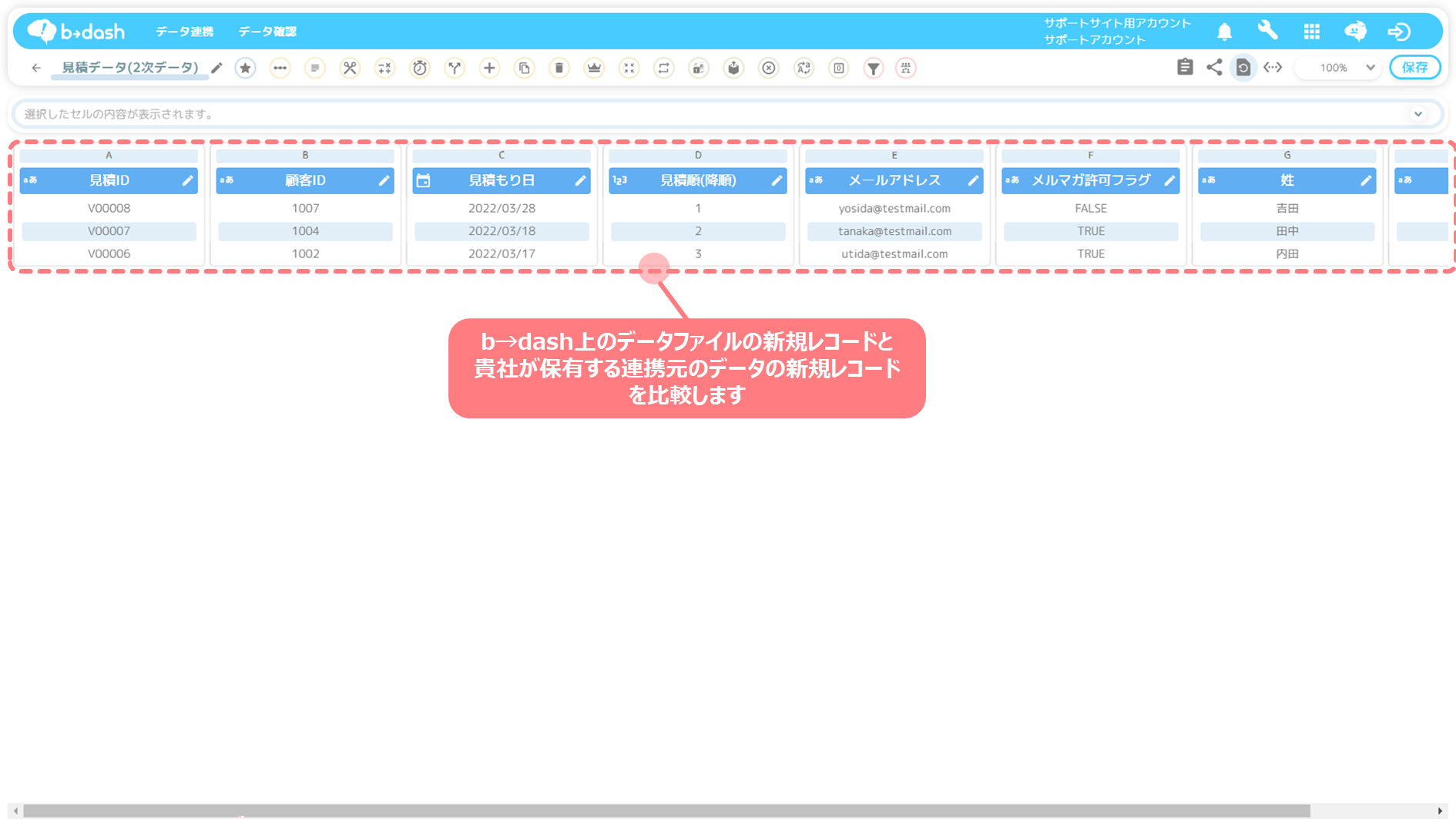Click the crown icon in toolbar
1456x819 pixels.
coord(594,68)
